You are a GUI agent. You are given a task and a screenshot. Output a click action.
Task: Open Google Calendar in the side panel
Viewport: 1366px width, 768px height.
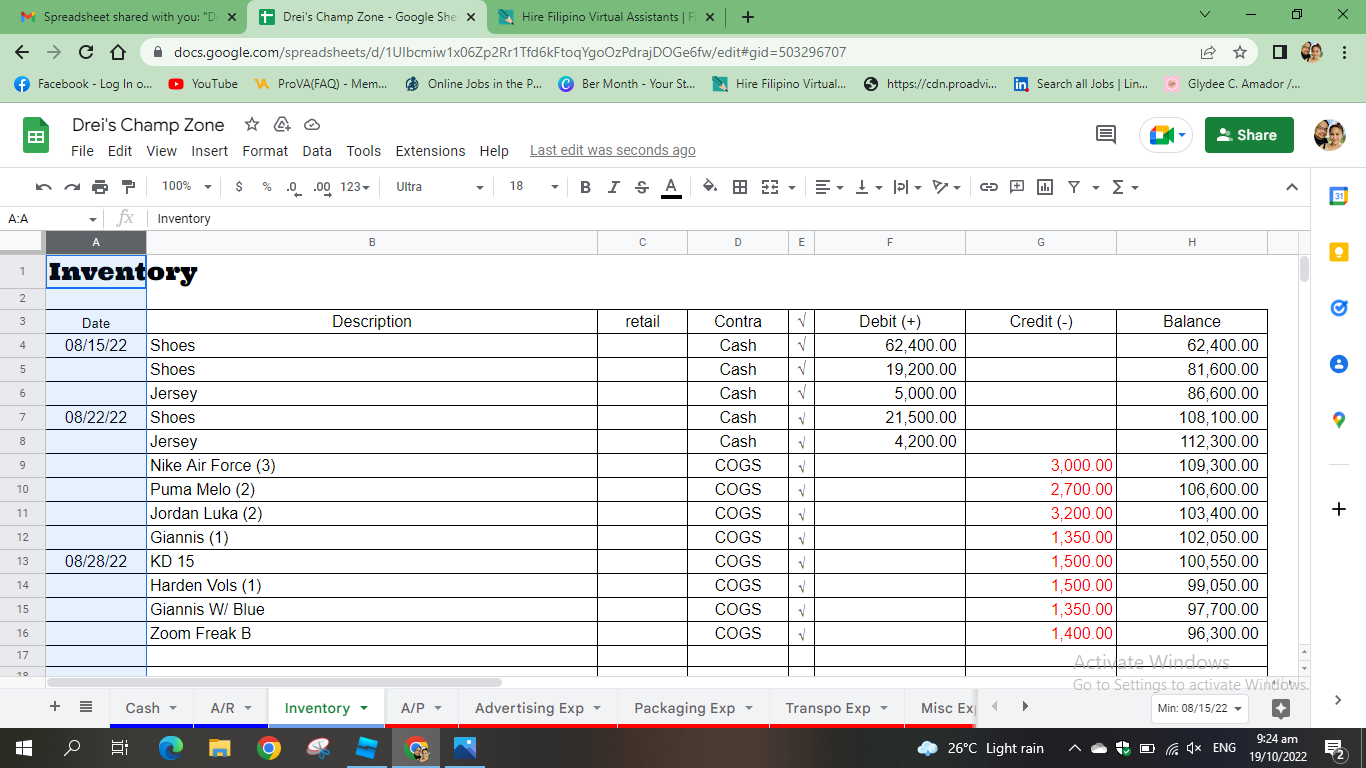pos(1339,197)
